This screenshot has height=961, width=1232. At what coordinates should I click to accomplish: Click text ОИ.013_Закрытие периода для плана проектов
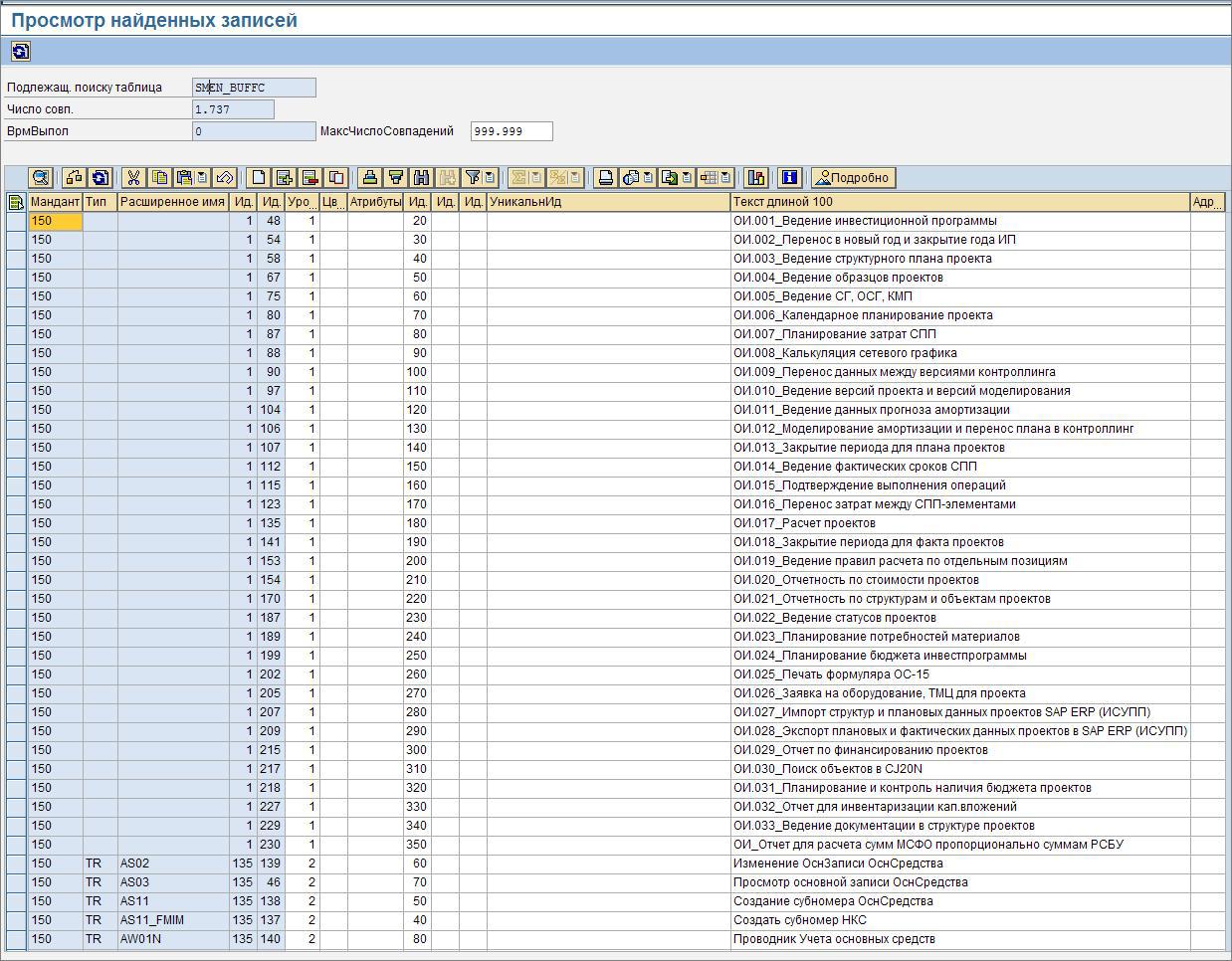[869, 448]
